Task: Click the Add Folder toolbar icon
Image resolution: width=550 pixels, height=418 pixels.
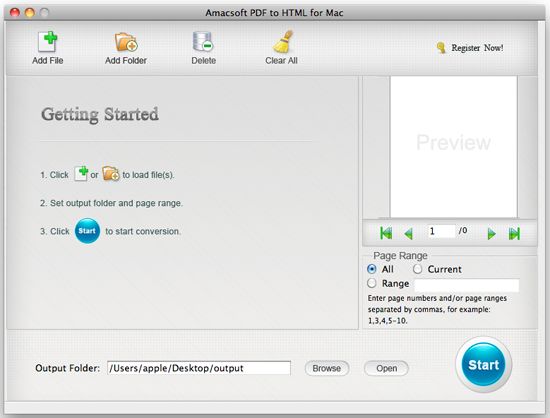Action: tap(126, 42)
